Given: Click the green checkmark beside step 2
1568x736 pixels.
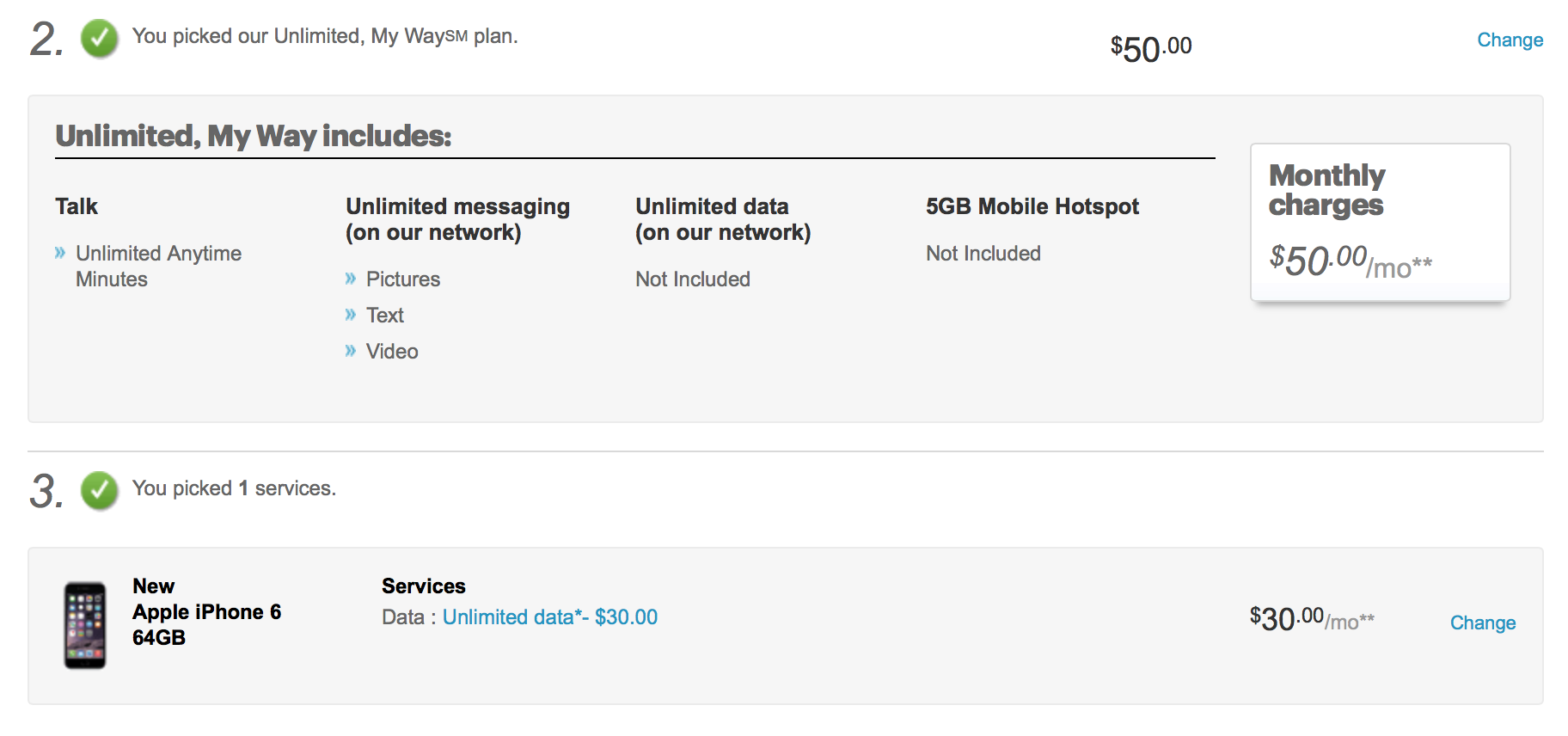Looking at the screenshot, I should tap(100, 39).
